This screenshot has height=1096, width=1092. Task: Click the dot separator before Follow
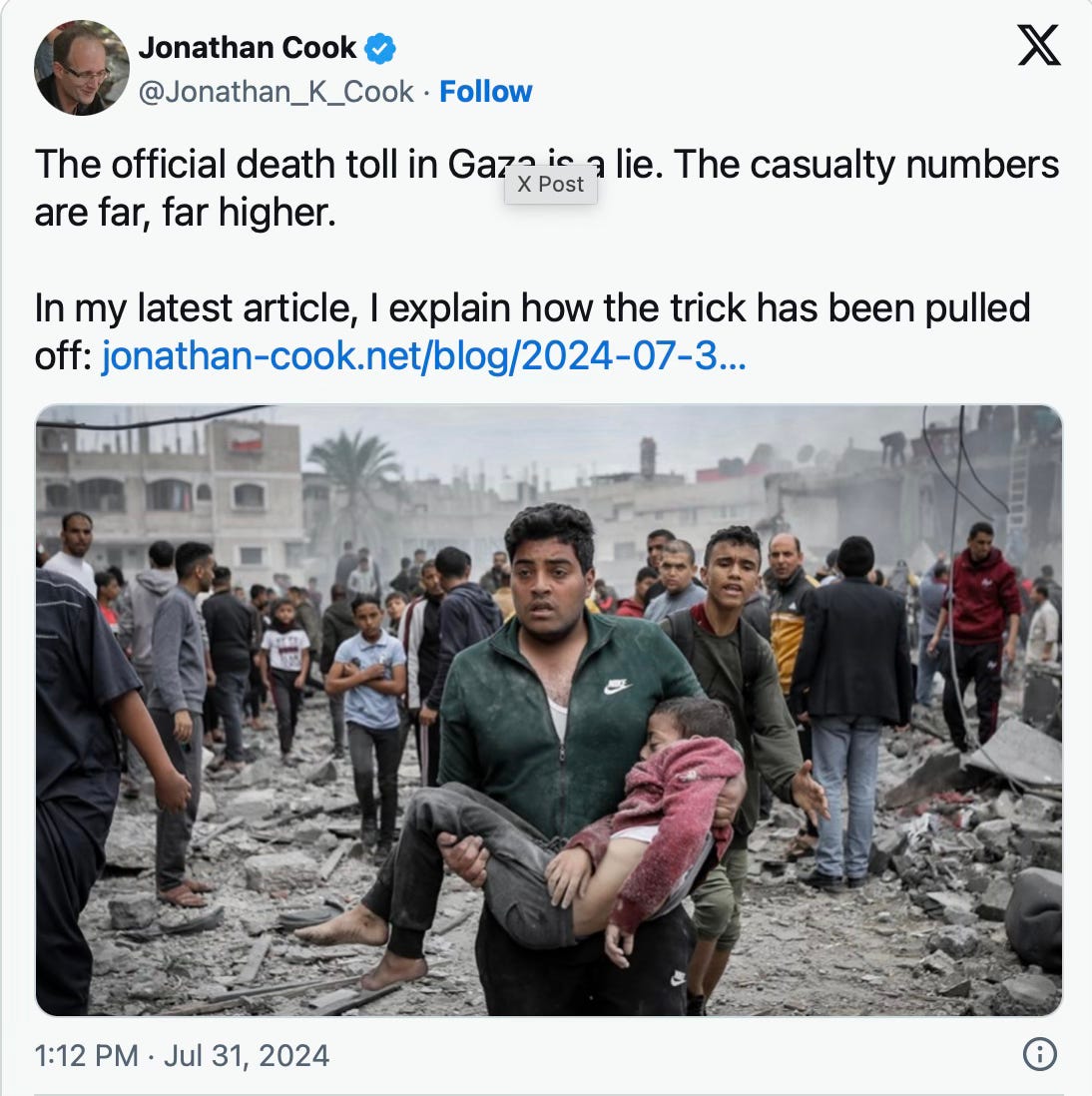tap(426, 92)
